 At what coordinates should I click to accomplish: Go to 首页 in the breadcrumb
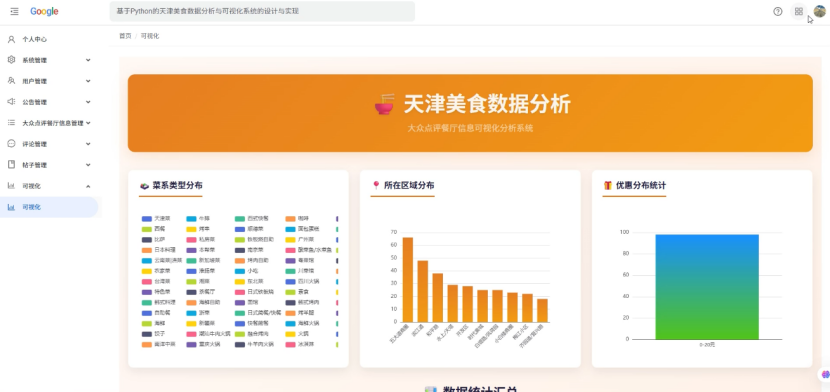pyautogui.click(x=125, y=36)
